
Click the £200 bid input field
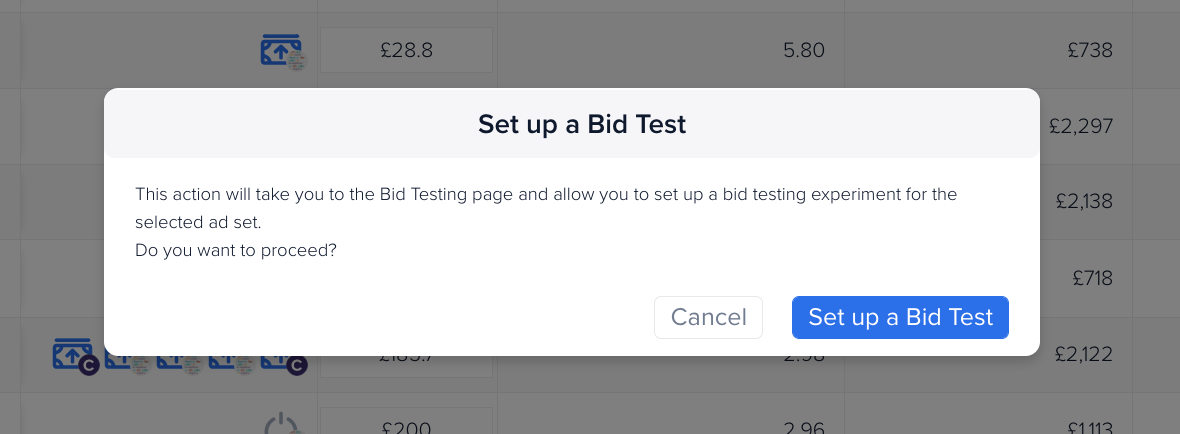[406, 421]
